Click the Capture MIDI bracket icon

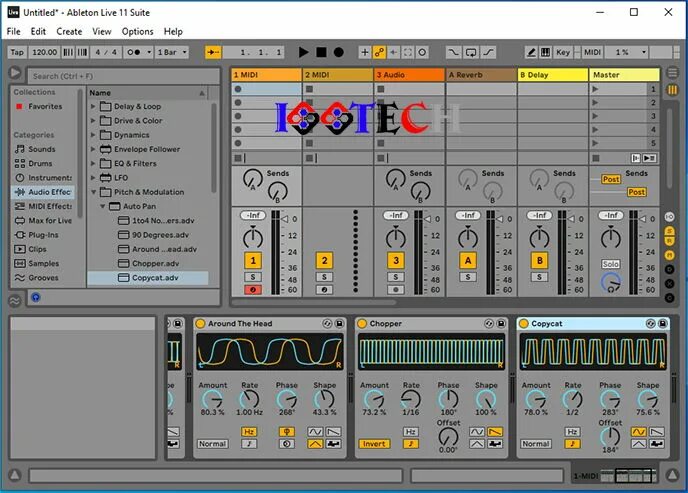click(x=408, y=52)
